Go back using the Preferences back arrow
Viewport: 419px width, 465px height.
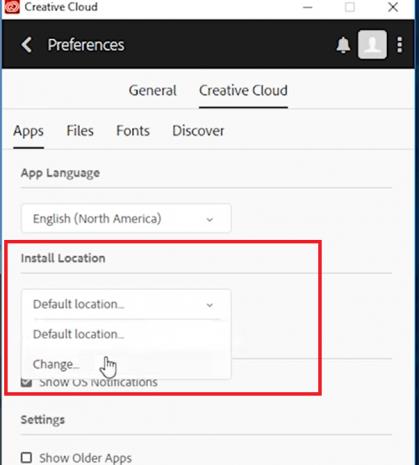point(27,45)
